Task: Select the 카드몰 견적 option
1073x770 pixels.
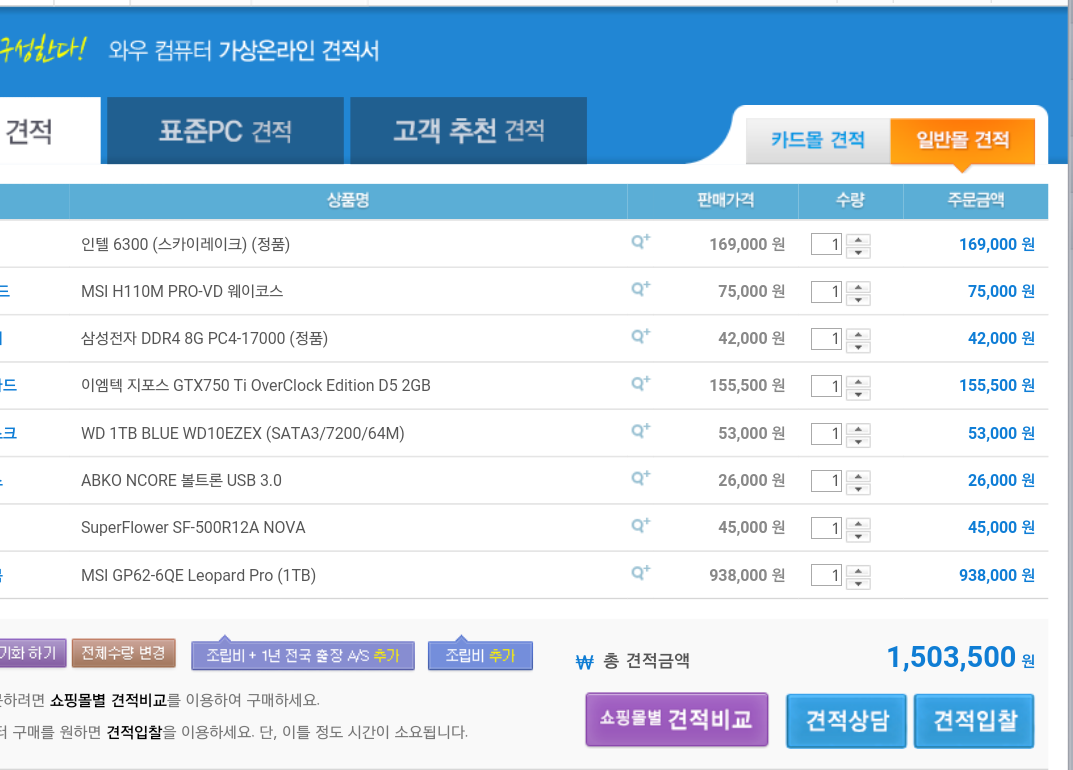Action: 818,140
